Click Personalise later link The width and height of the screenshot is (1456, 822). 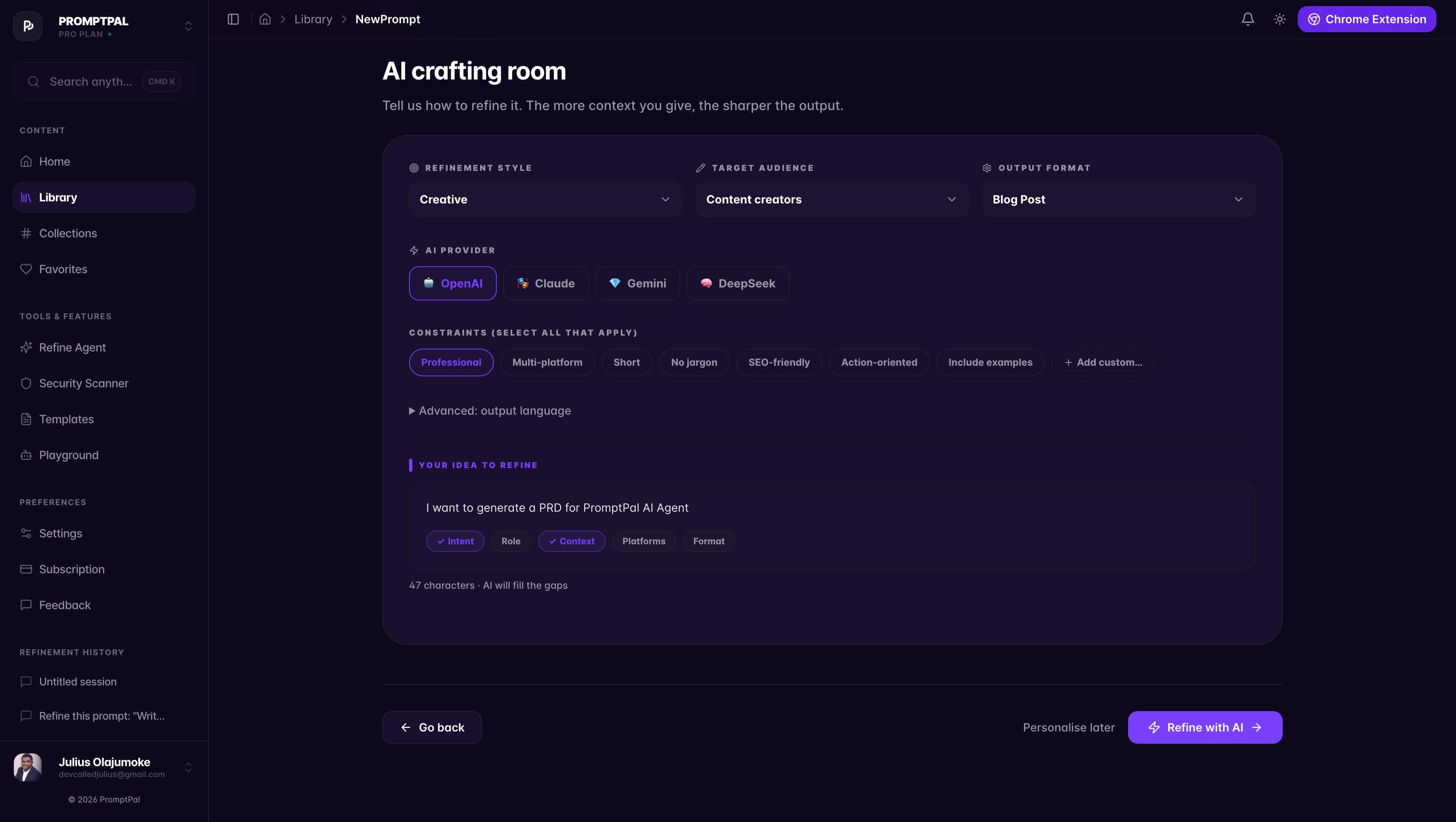pyautogui.click(x=1069, y=727)
